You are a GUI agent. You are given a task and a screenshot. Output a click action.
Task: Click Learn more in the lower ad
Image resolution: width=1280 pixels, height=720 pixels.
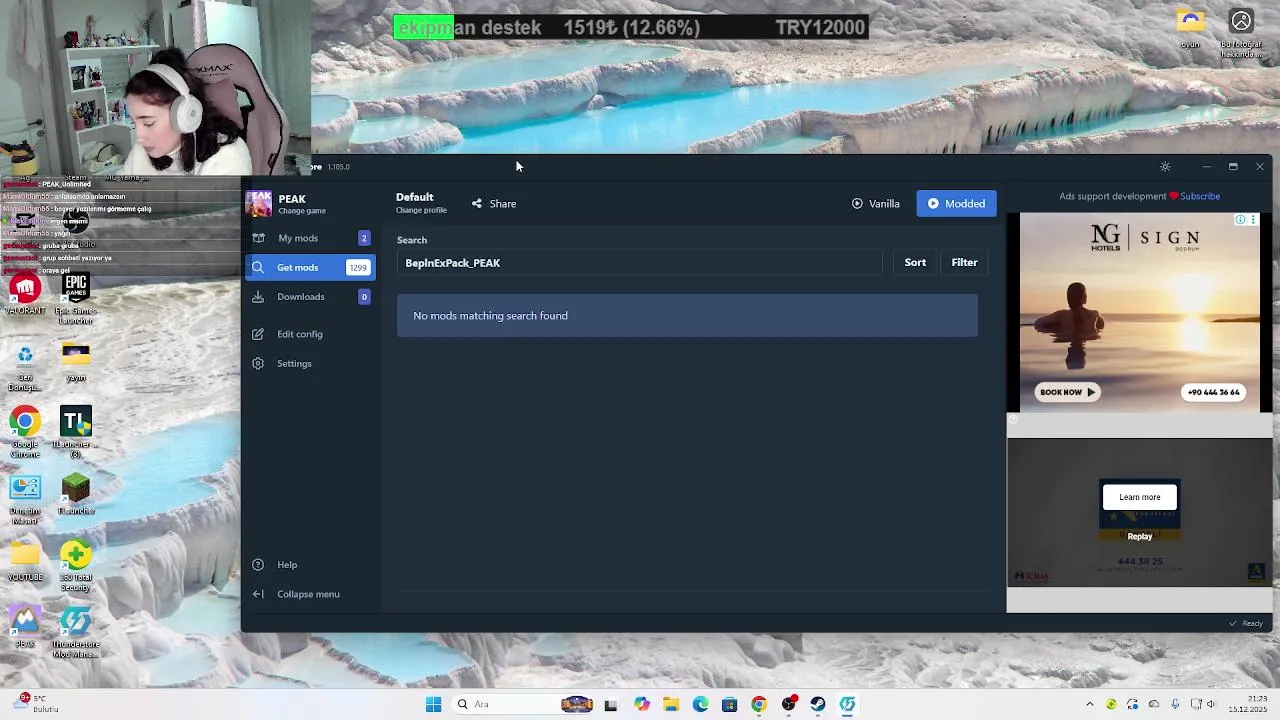click(x=1140, y=497)
